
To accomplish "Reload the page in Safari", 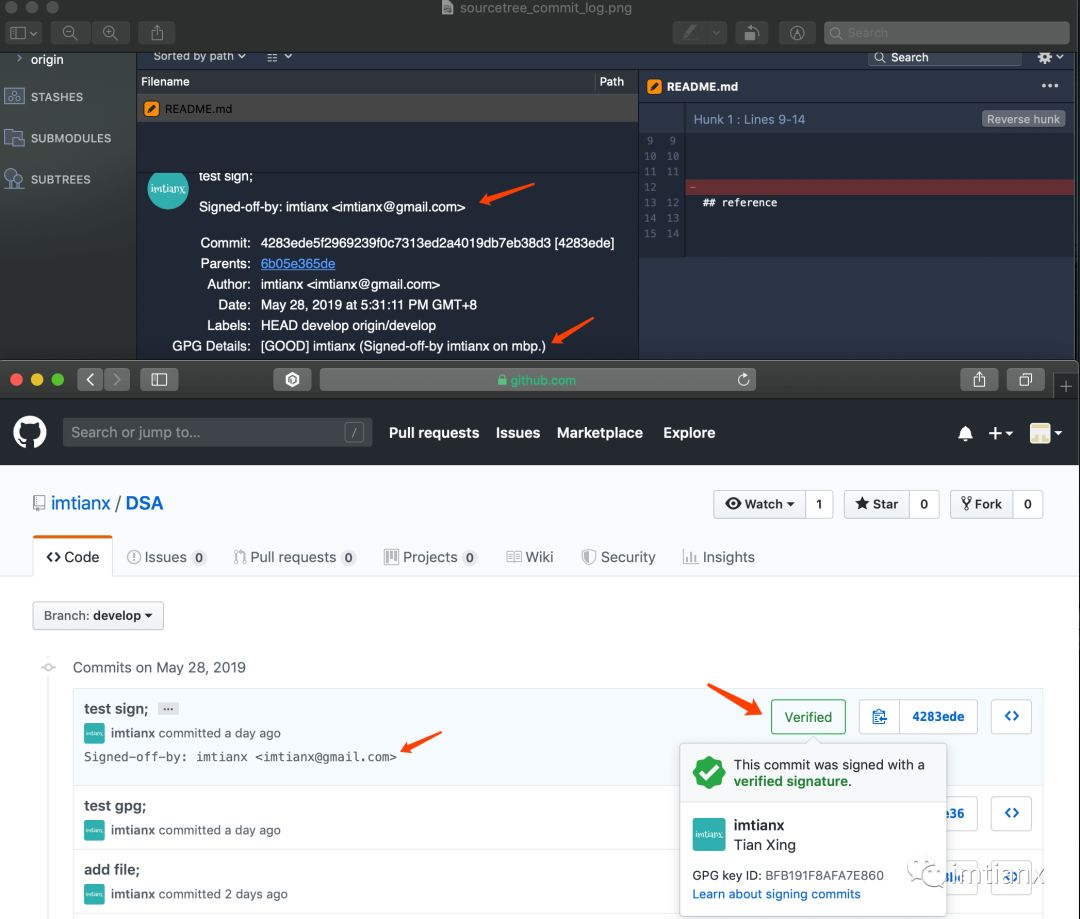I will click(743, 380).
